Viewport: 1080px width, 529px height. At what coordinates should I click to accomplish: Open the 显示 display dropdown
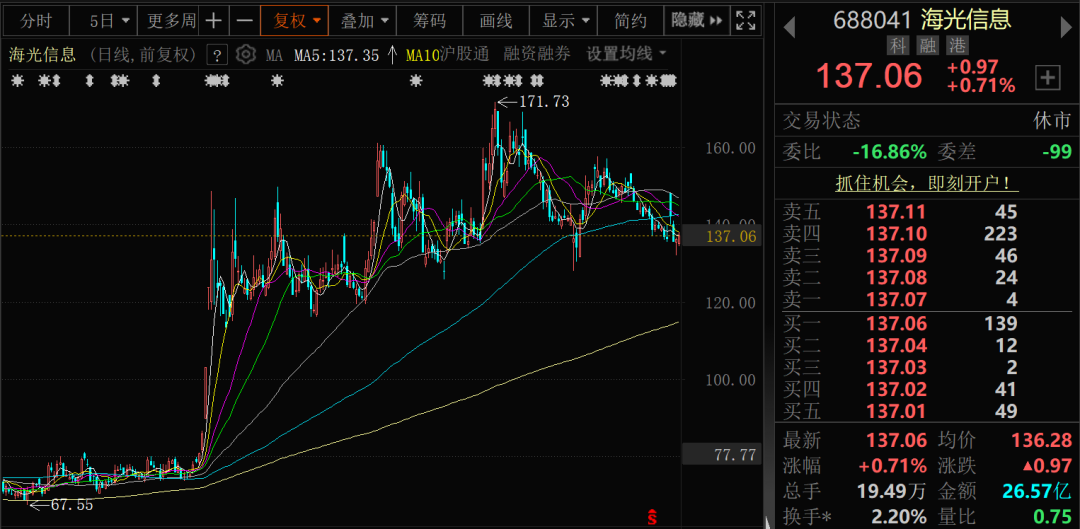tap(565, 20)
